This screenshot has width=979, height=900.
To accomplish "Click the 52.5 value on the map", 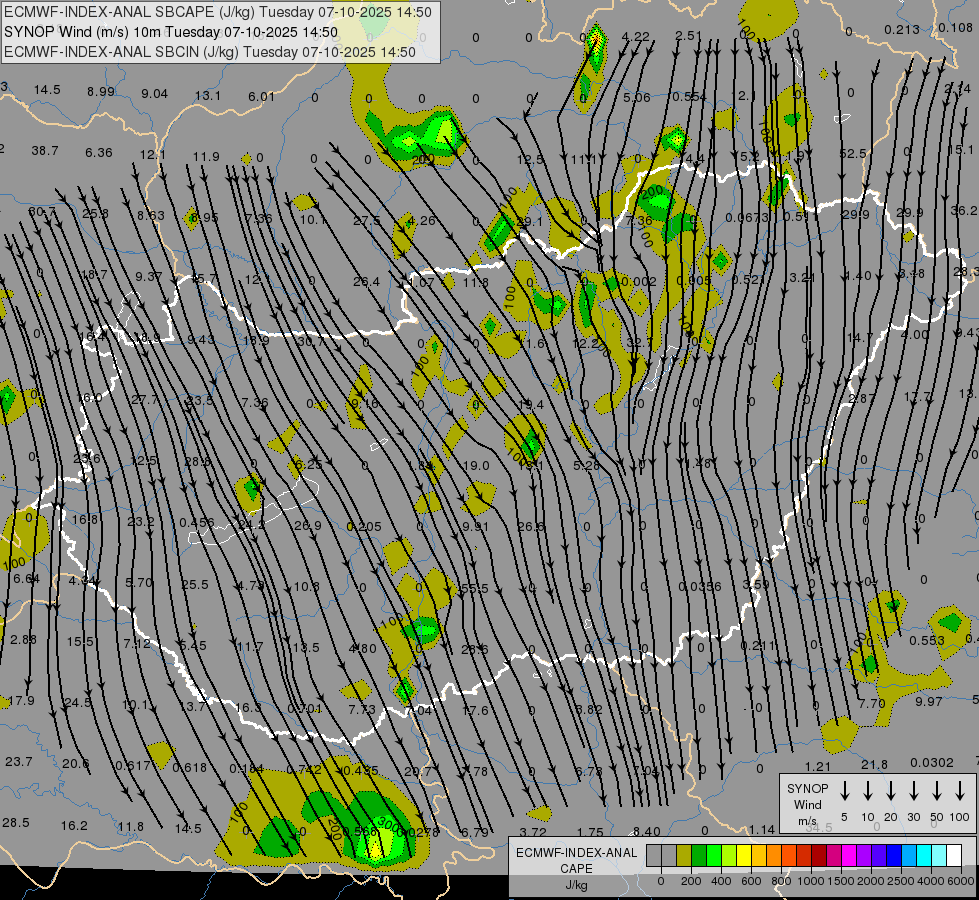I will coord(852,153).
